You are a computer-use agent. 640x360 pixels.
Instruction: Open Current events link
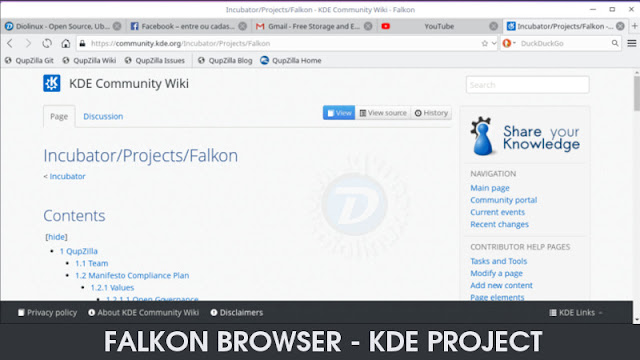point(497,212)
